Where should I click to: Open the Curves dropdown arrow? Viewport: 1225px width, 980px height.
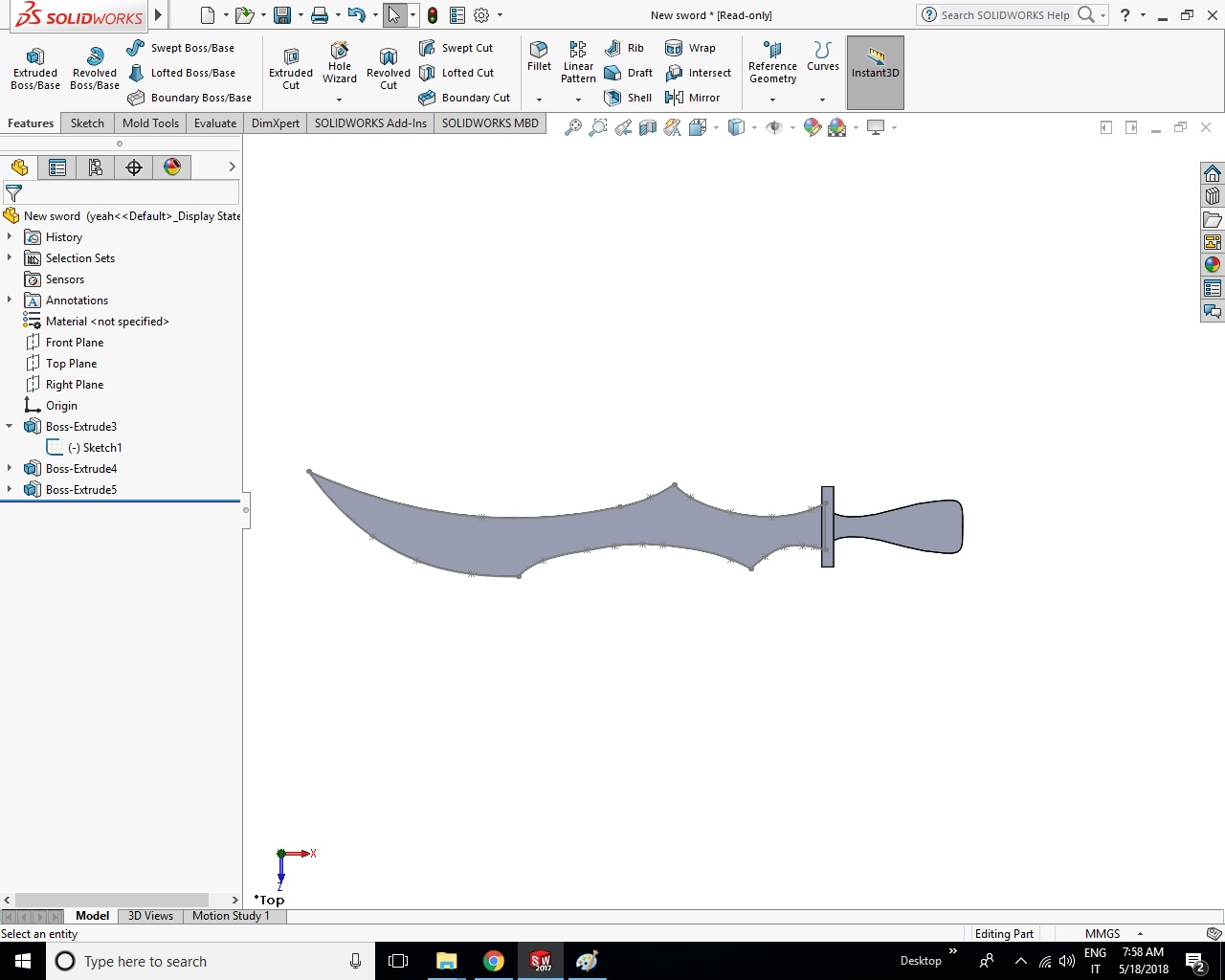click(822, 100)
